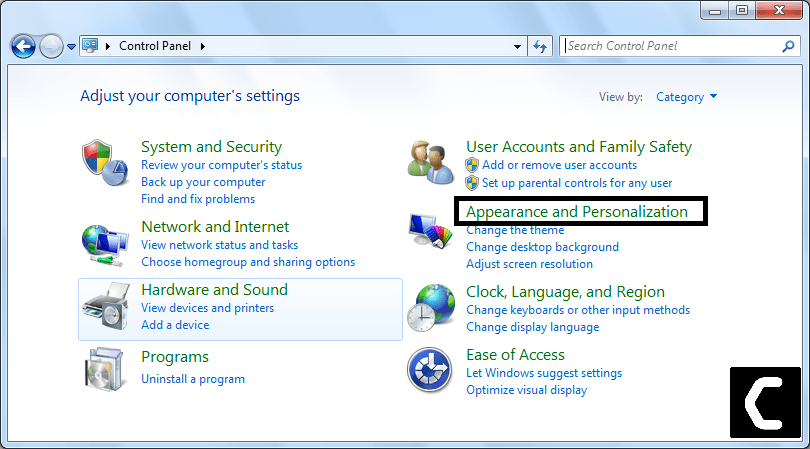
Task: Open the recent pages dropdown arrow
Action: 71,47
